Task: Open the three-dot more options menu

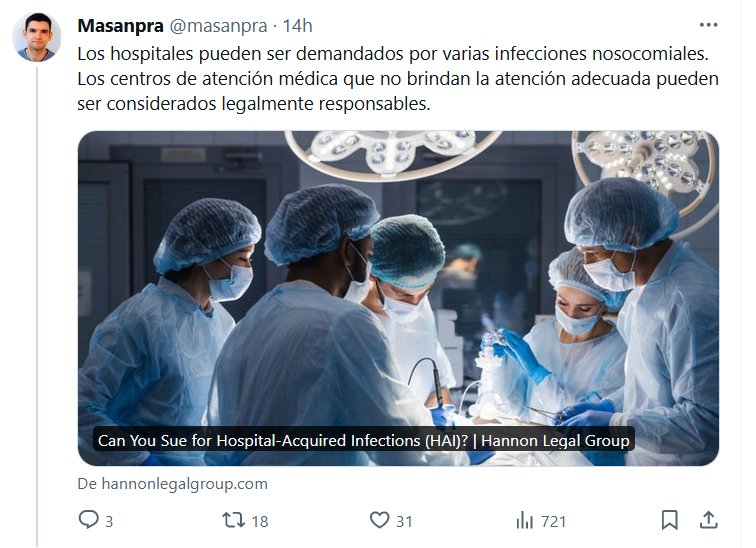Action: (x=708, y=25)
